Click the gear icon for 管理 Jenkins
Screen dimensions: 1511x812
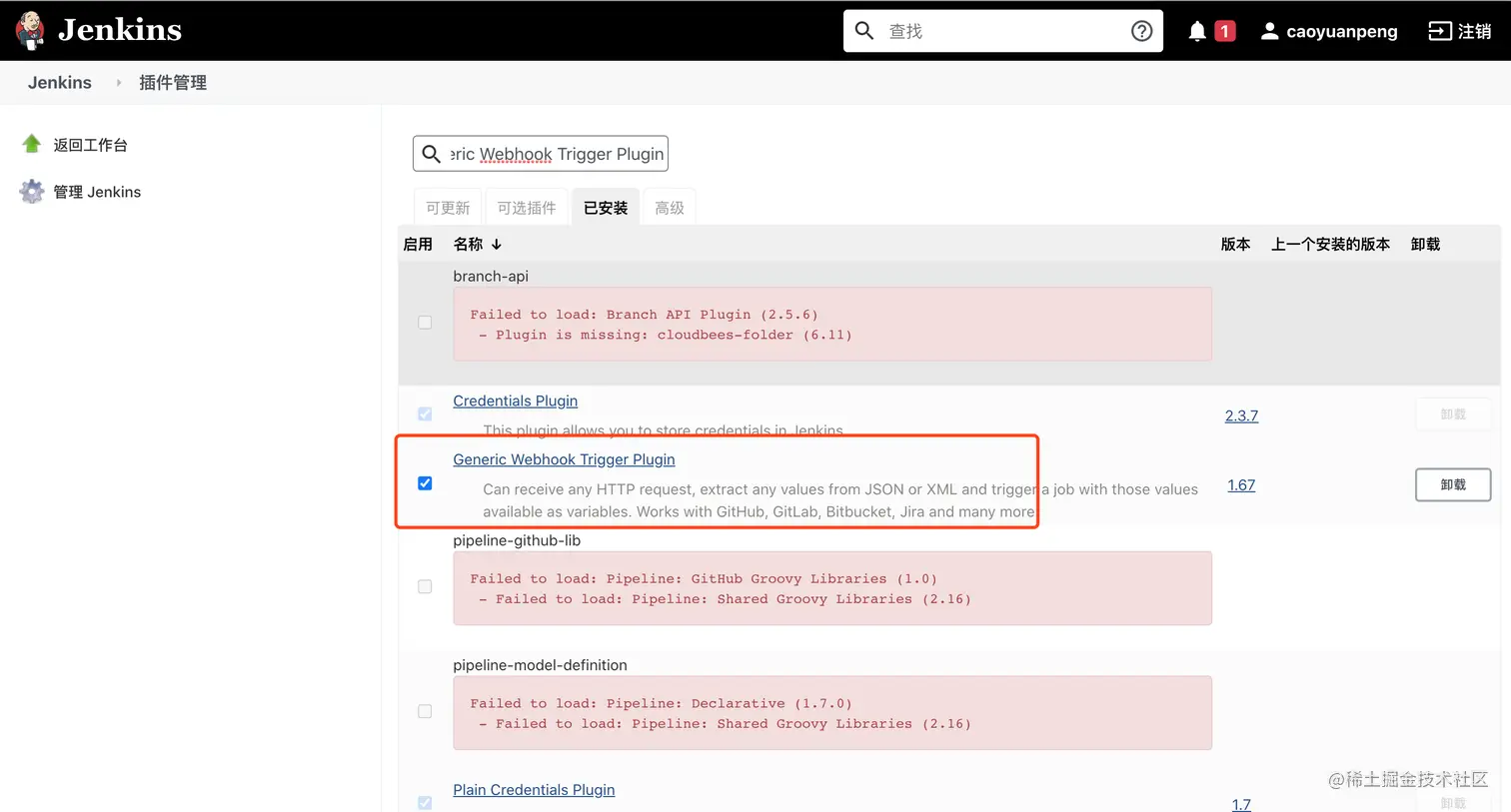coord(32,191)
